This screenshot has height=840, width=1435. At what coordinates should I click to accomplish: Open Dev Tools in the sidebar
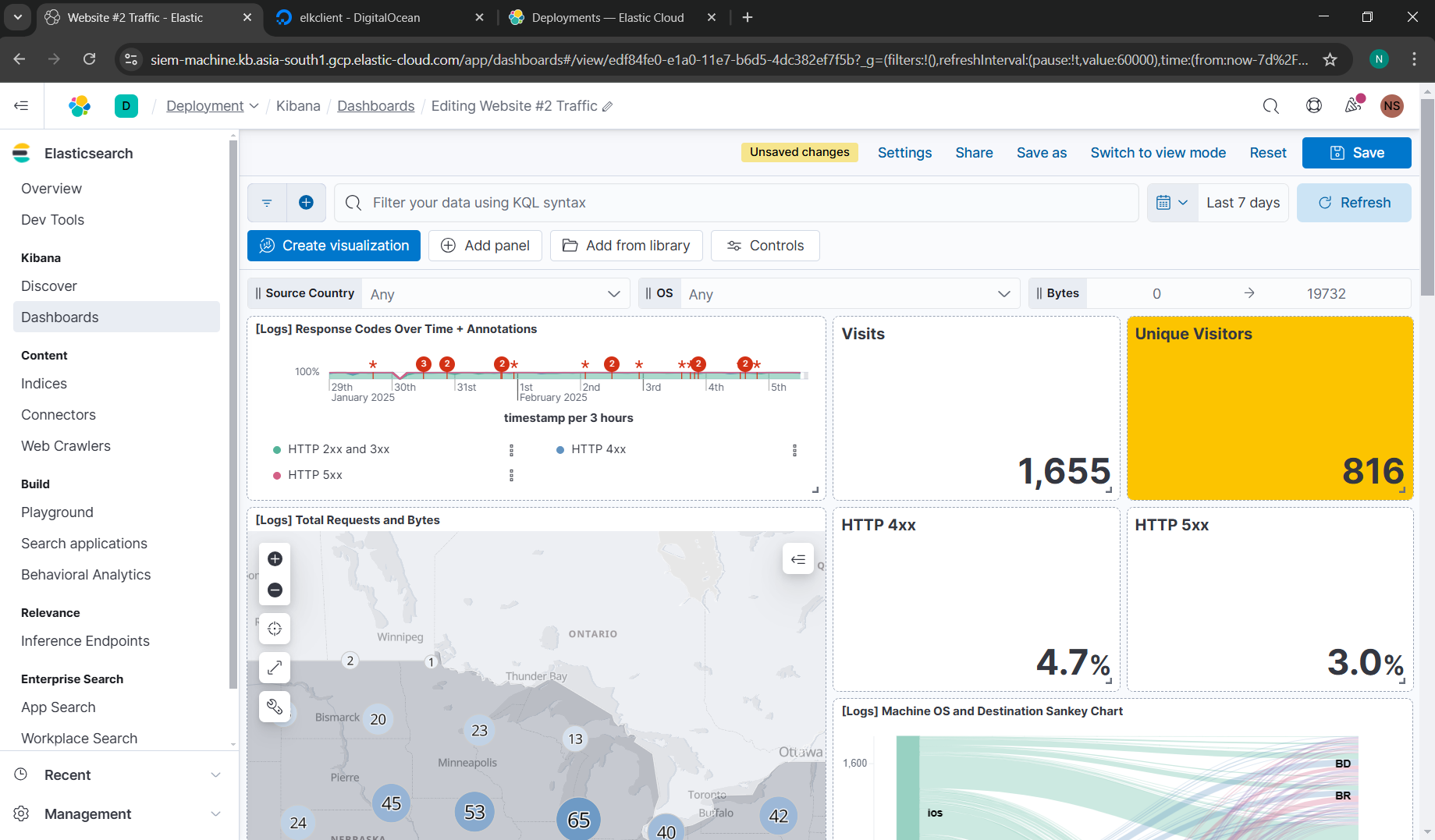pyautogui.click(x=52, y=220)
